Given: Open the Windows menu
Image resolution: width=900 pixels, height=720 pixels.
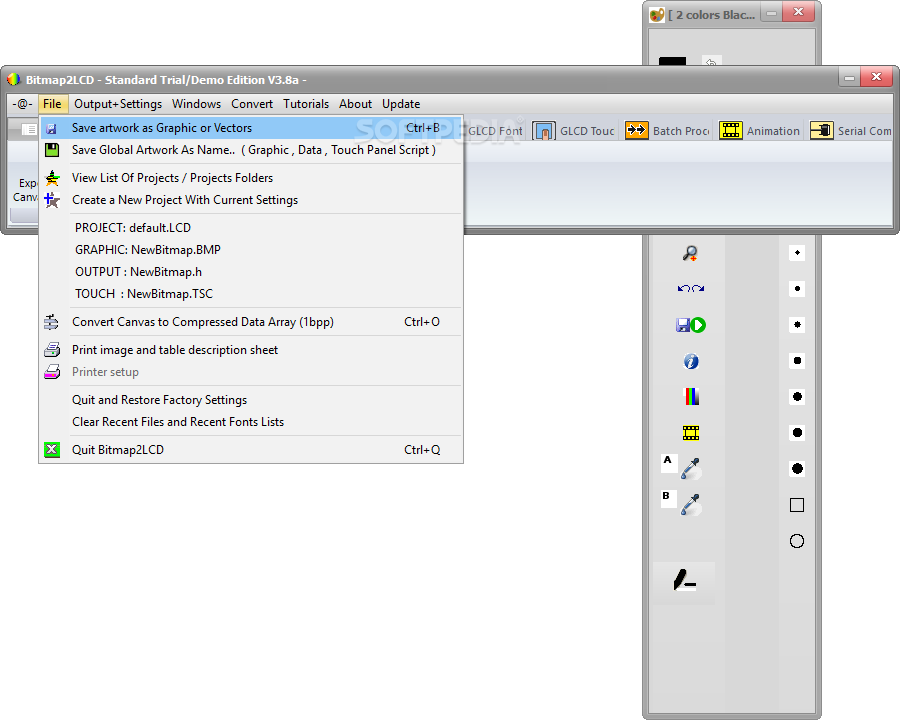Looking at the screenshot, I should tap(196, 104).
